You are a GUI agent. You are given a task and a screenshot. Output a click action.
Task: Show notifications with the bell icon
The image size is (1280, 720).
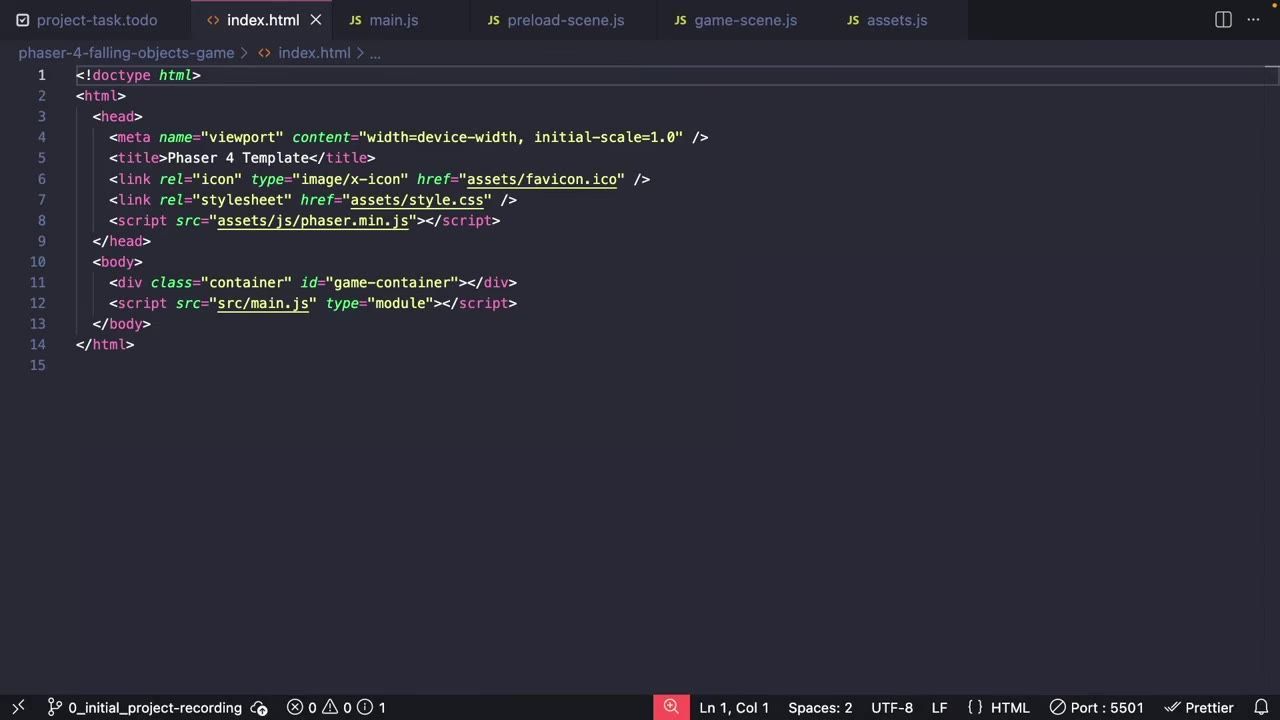(1261, 707)
